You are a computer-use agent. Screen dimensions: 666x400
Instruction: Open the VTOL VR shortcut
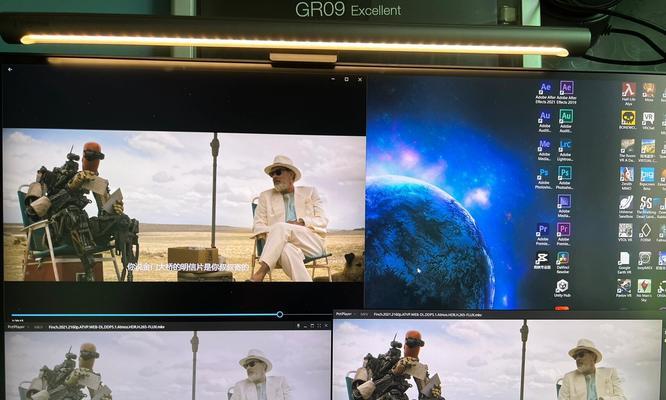[626, 233]
